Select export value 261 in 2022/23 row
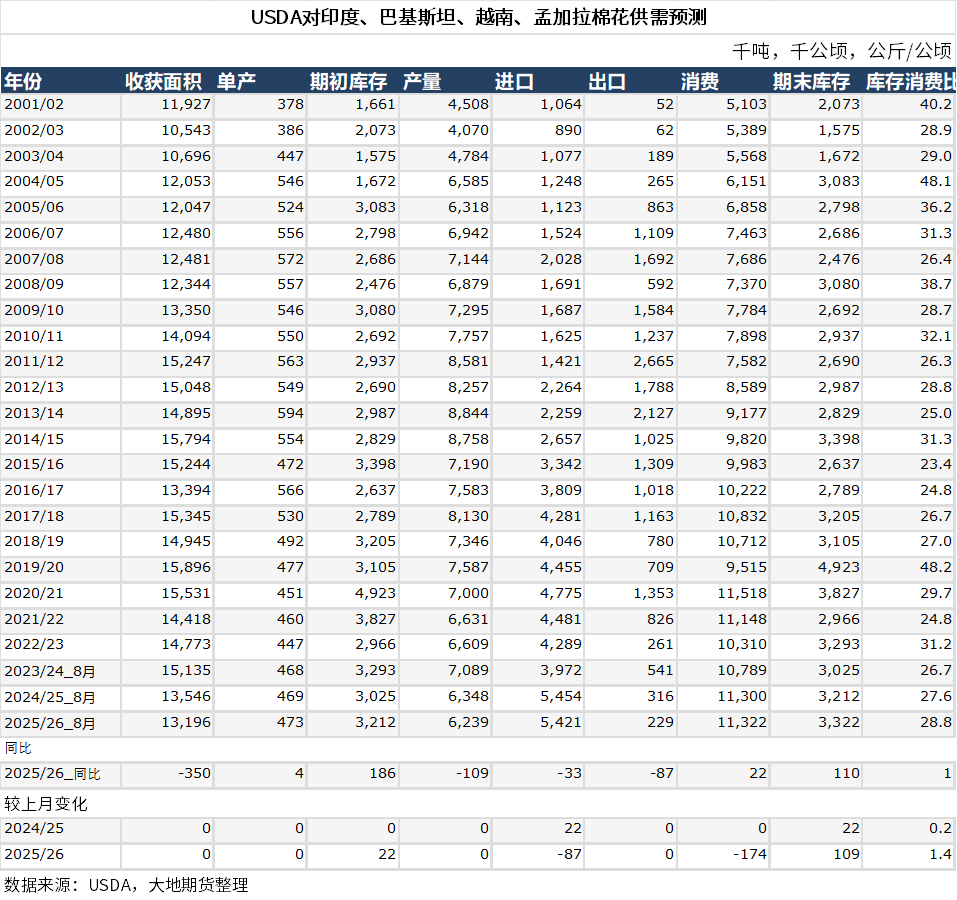The width and height of the screenshot is (957, 900). 660,644
